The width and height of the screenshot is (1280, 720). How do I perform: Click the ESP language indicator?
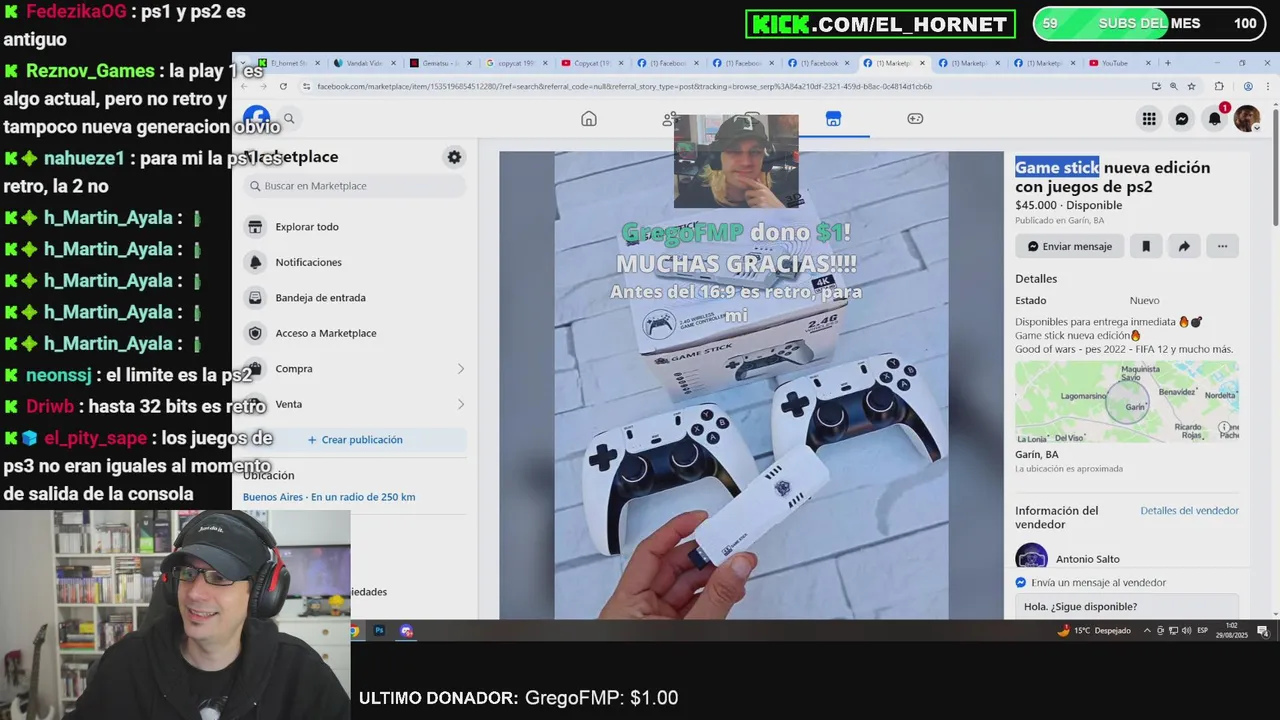[1203, 631]
